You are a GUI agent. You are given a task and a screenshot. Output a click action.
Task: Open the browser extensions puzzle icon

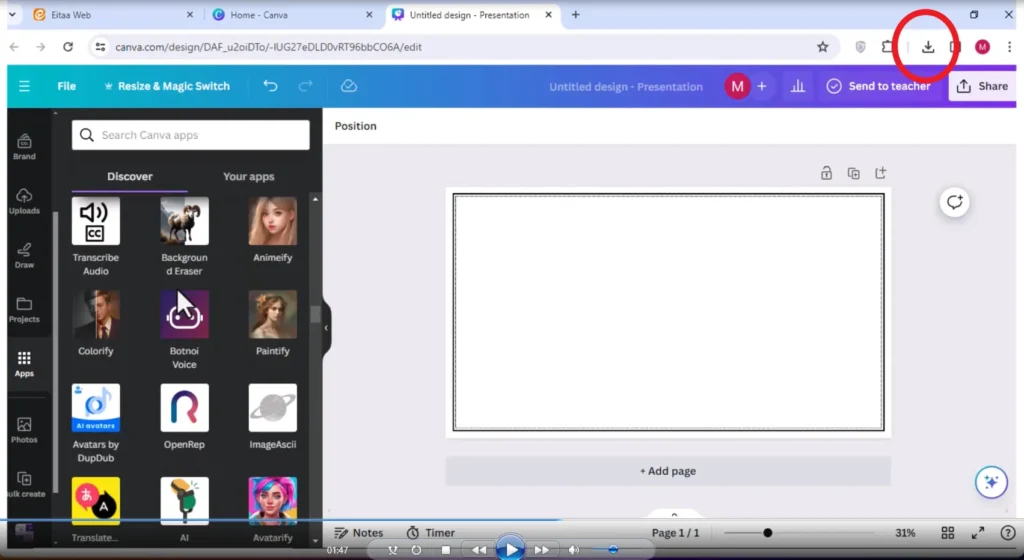click(886, 47)
